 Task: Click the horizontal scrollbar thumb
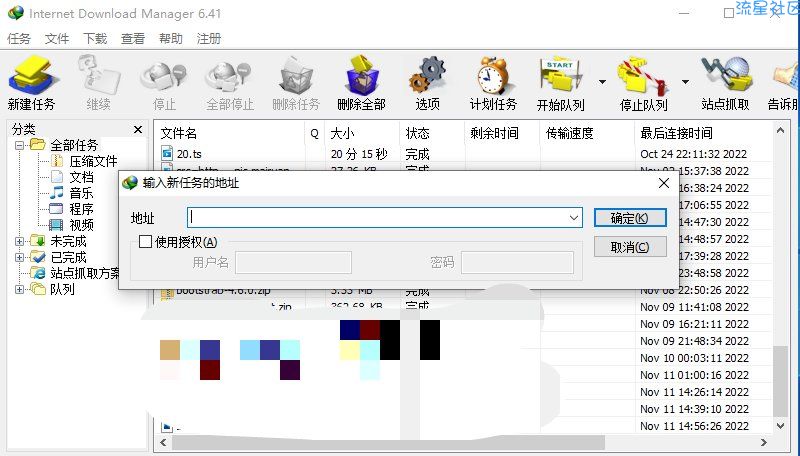(388, 443)
